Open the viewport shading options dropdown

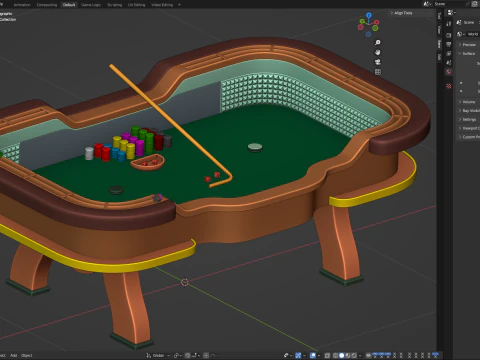360,355
